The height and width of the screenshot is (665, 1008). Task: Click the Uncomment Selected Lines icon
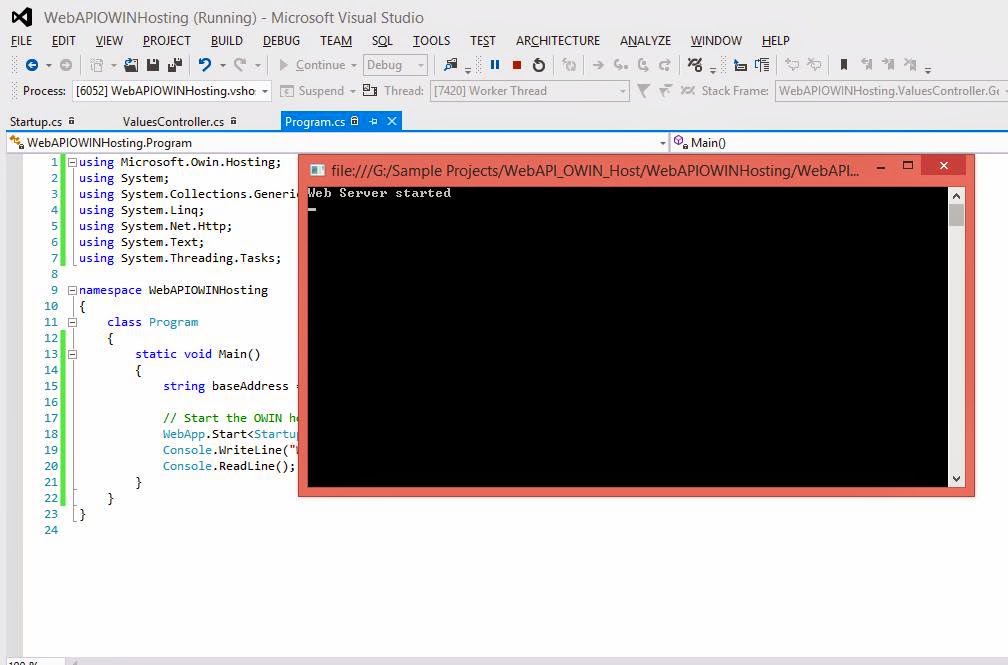[814, 65]
